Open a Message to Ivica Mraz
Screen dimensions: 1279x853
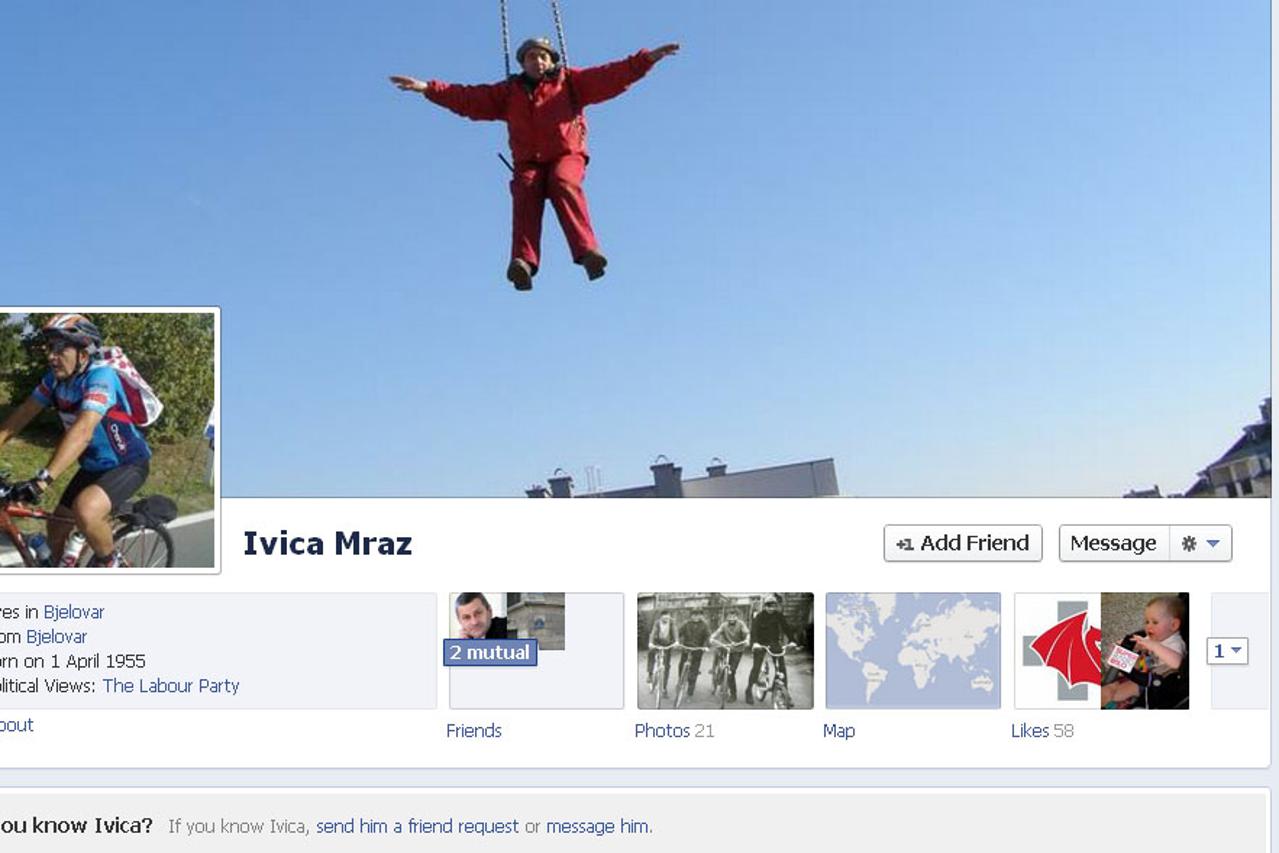tap(1113, 543)
